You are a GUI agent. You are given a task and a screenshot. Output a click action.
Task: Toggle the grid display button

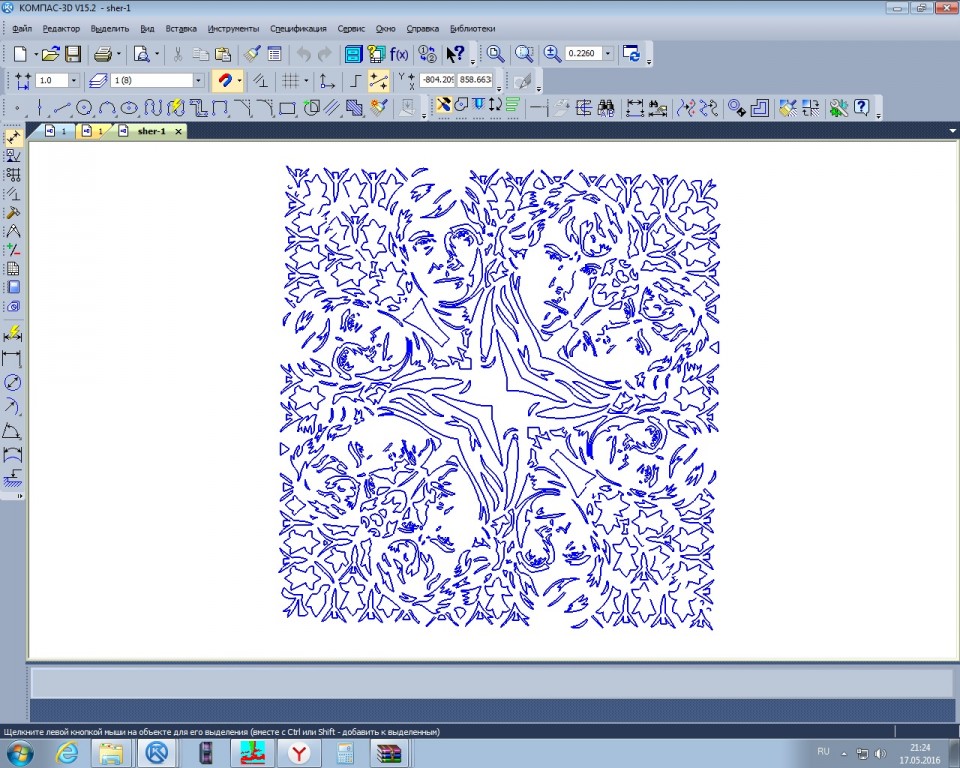pos(290,81)
